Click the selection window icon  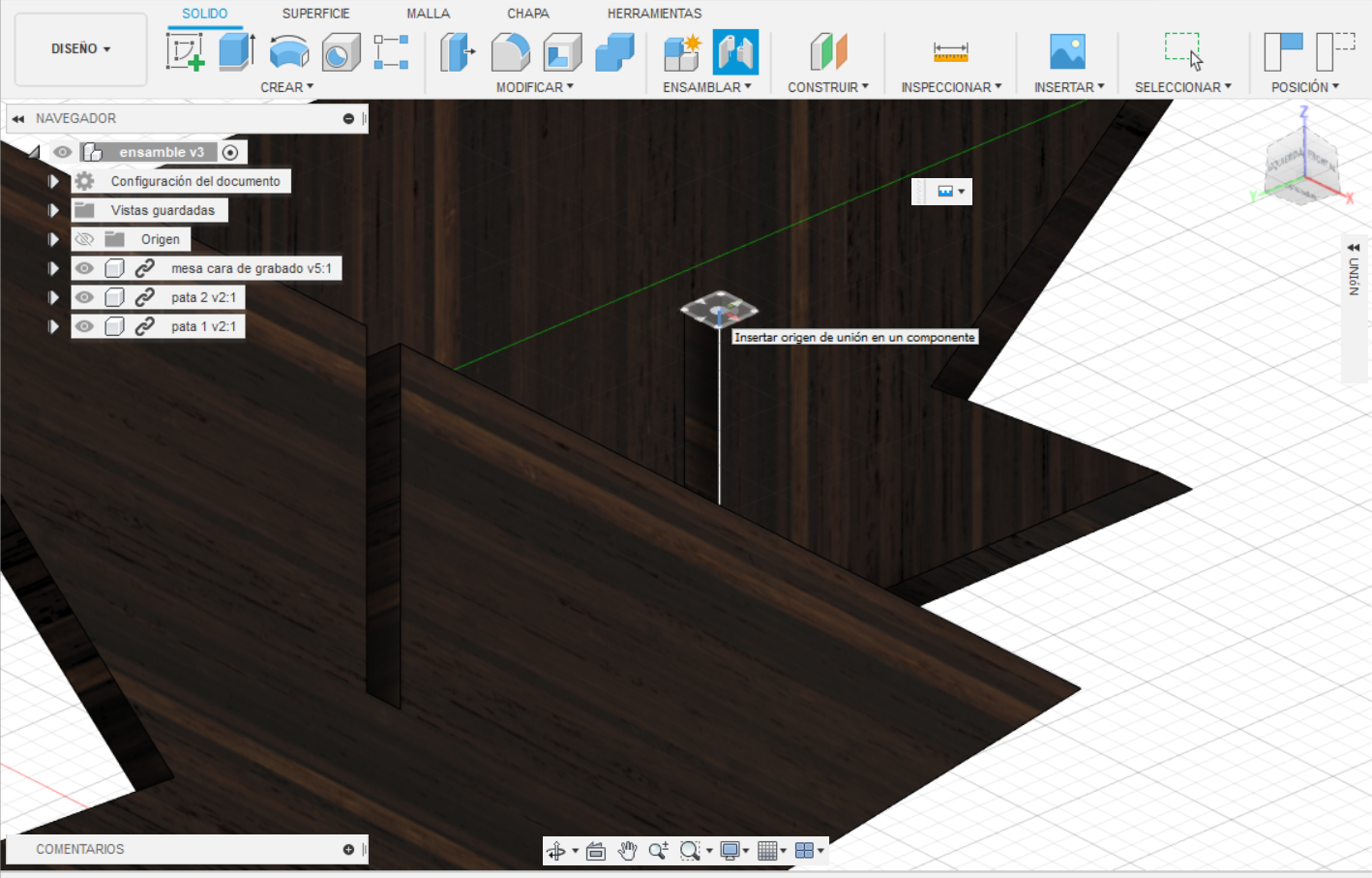point(1183,51)
